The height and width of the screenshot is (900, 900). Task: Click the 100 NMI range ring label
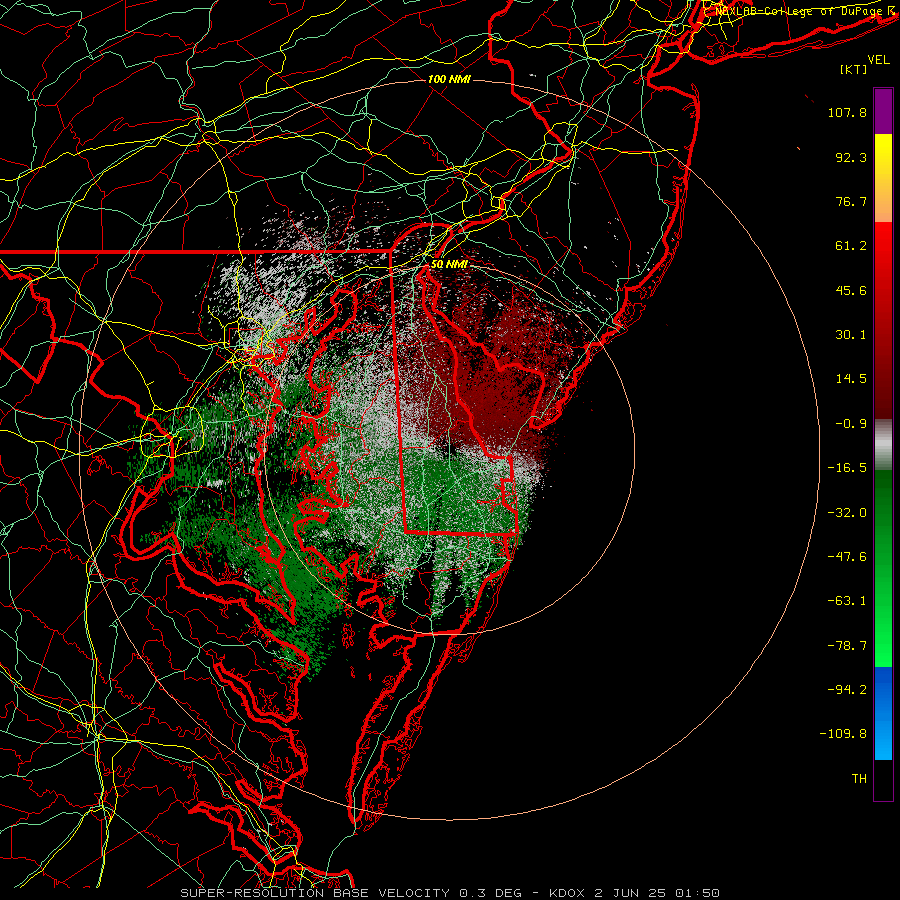coord(449,79)
